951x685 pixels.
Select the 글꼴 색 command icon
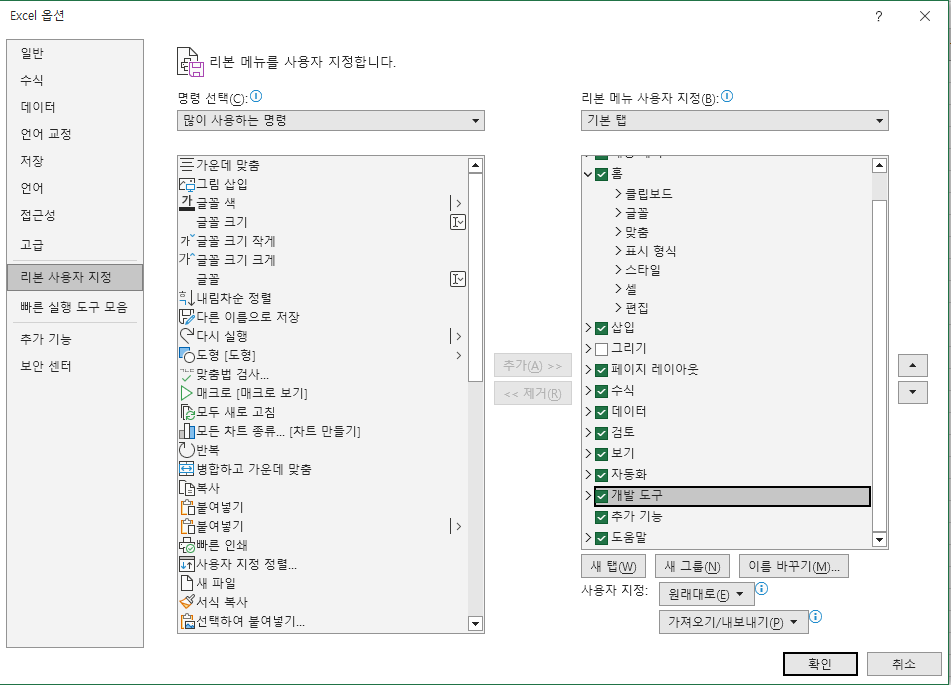[187, 203]
